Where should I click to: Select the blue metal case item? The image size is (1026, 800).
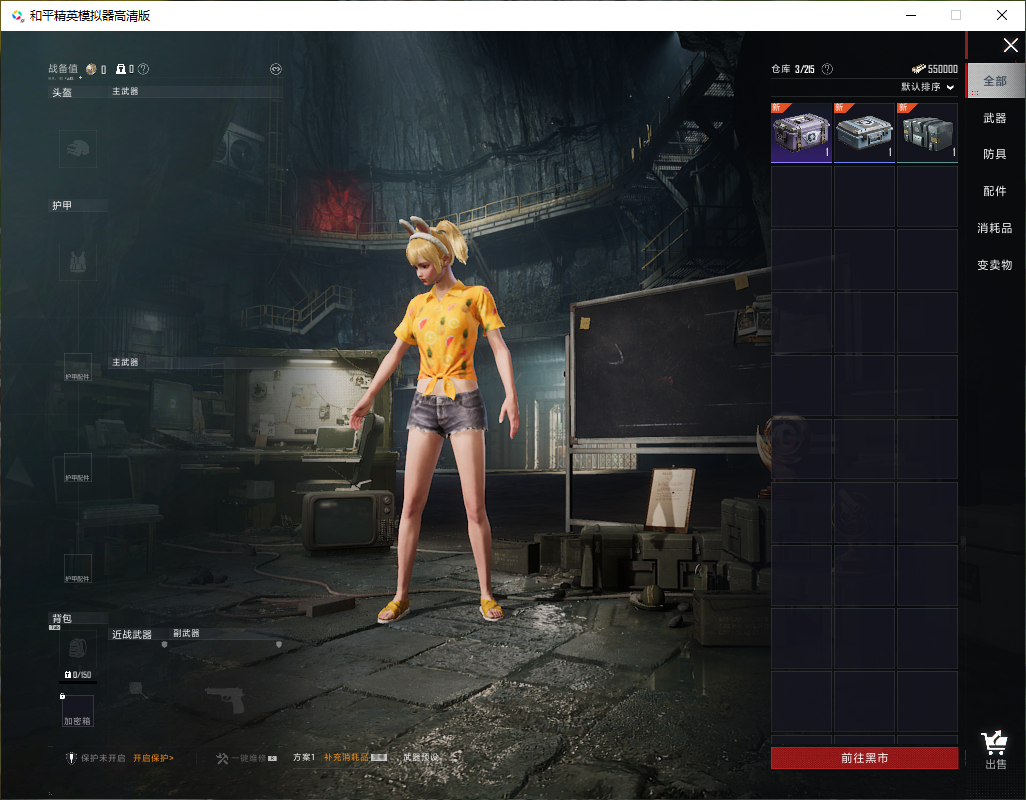click(864, 133)
